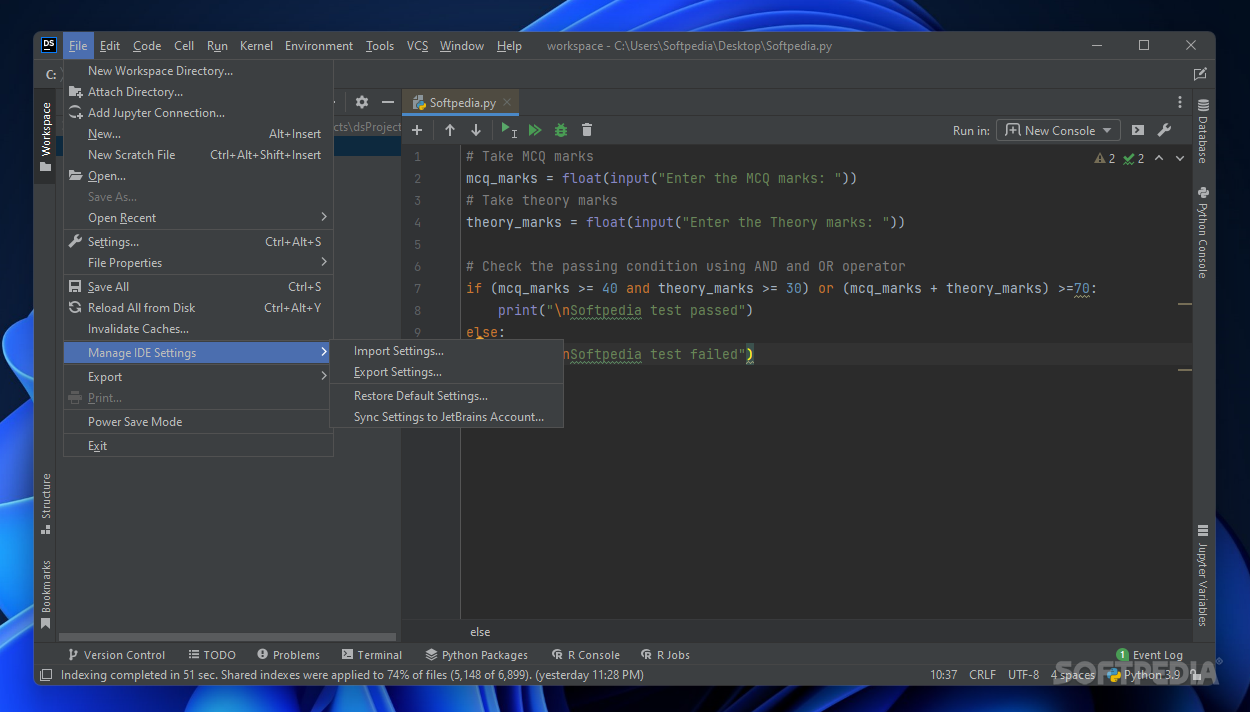The width and height of the screenshot is (1250, 712).
Task: Go to next highlighted error arrow
Action: (x=1180, y=158)
